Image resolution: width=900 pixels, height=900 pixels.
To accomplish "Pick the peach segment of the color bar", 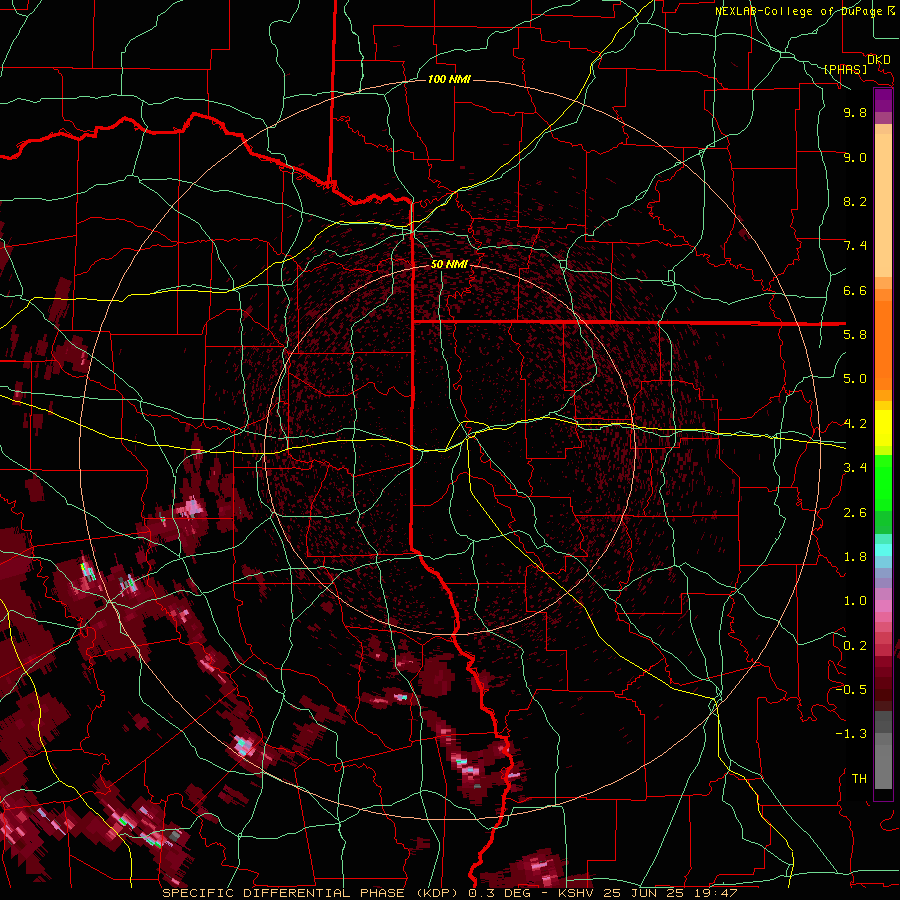I will click(x=883, y=207).
